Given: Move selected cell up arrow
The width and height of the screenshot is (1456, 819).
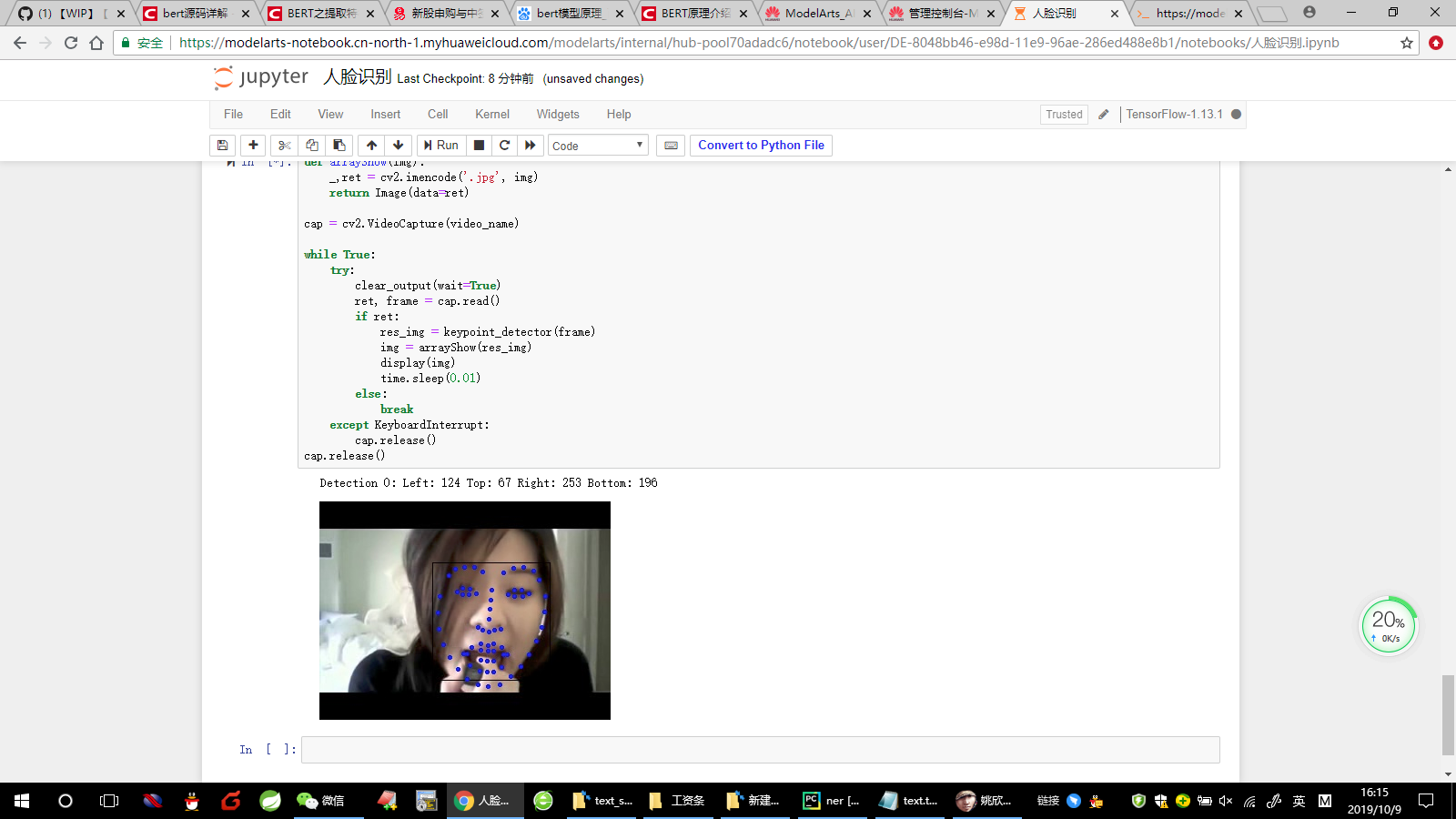Looking at the screenshot, I should (371, 146).
